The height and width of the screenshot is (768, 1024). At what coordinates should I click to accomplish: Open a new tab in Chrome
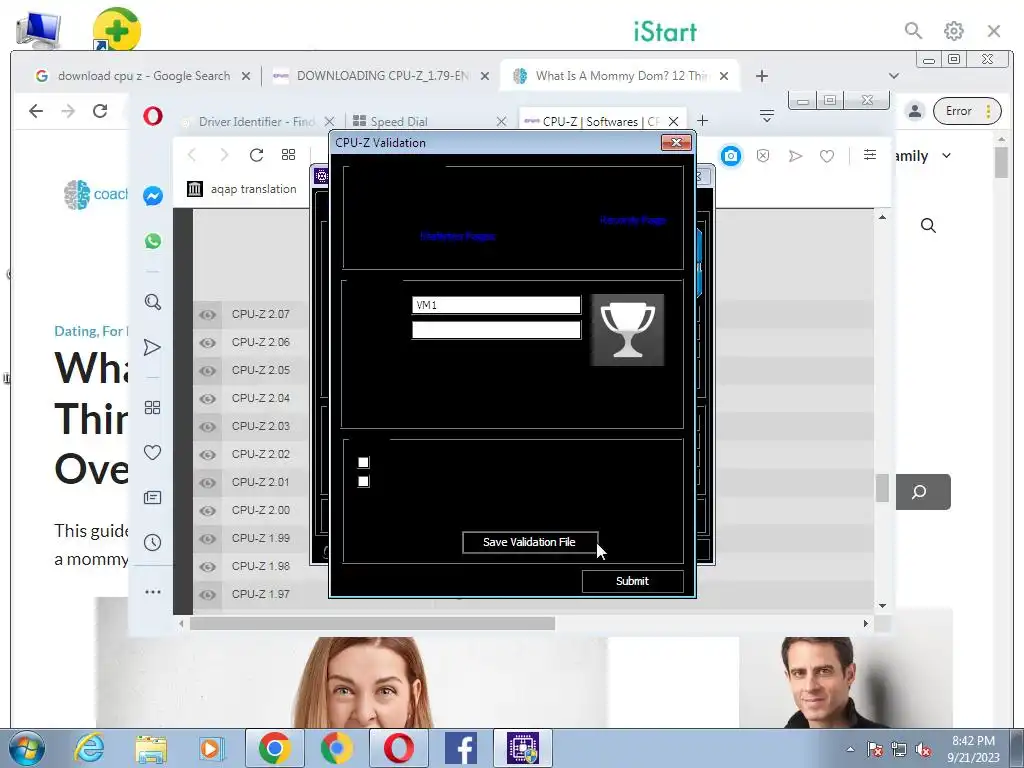tap(761, 76)
